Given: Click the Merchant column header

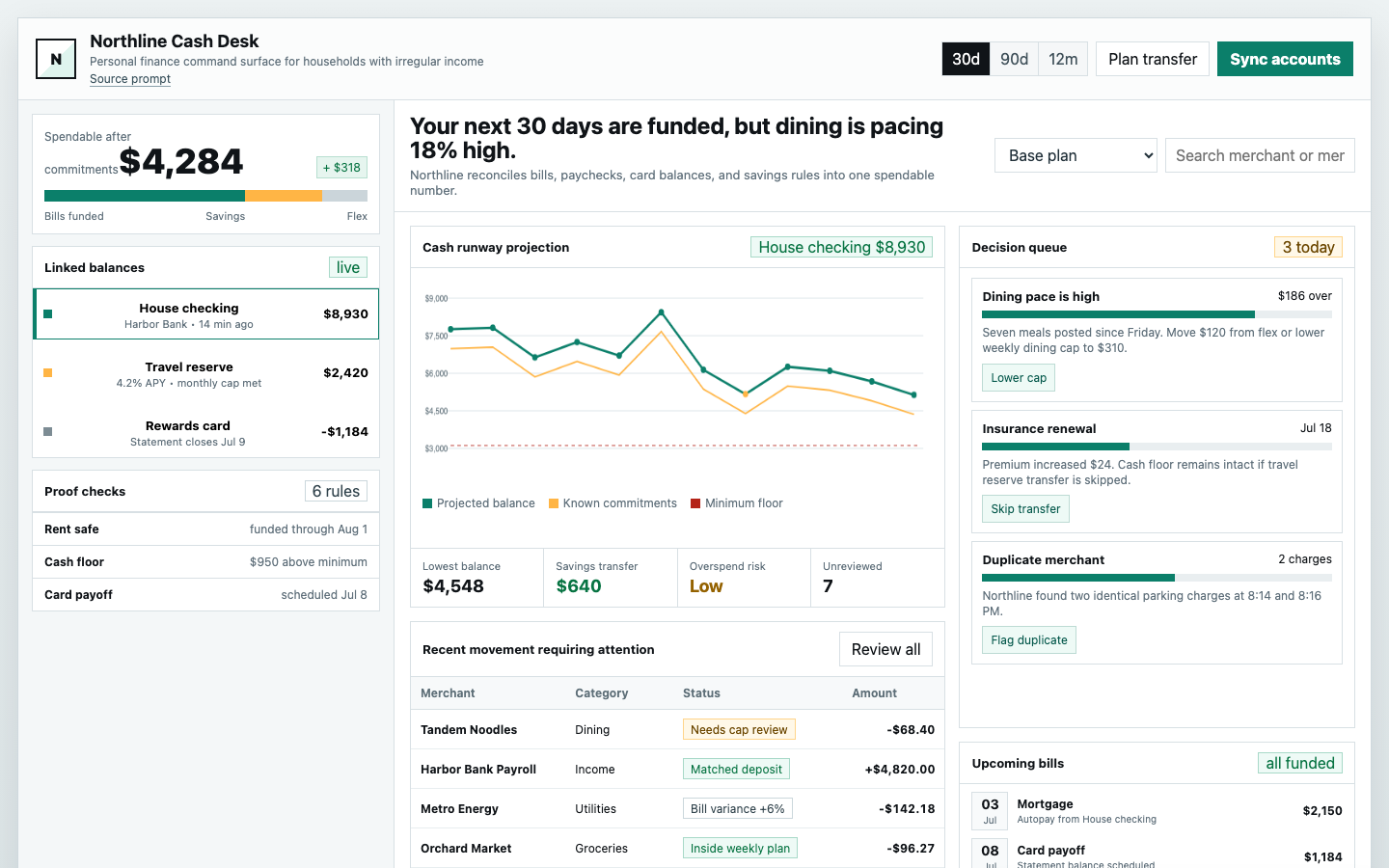Looking at the screenshot, I should (x=448, y=693).
